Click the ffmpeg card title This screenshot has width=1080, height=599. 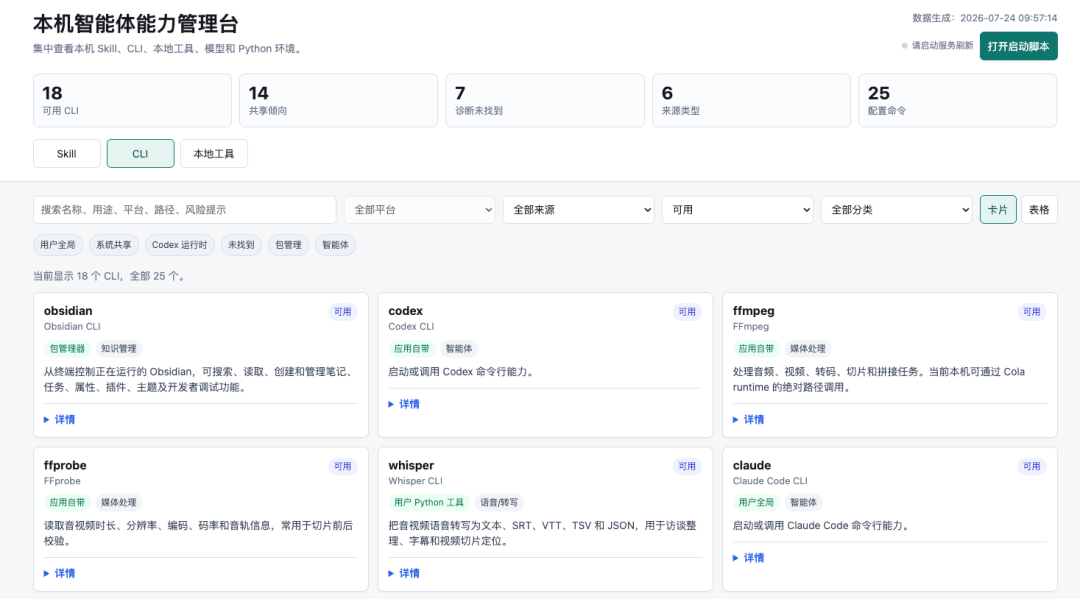point(754,311)
